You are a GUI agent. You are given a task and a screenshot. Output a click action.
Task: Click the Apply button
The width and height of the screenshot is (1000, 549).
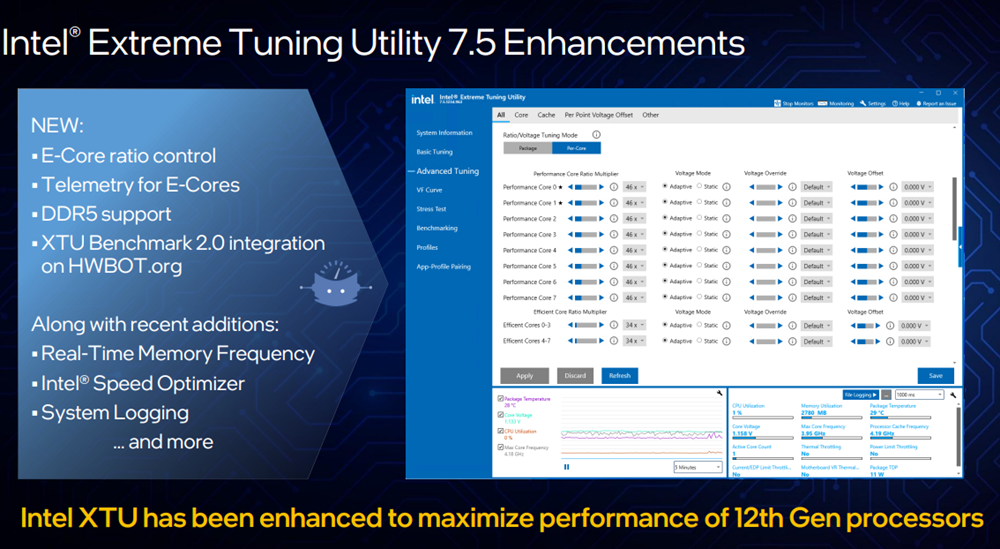(524, 376)
